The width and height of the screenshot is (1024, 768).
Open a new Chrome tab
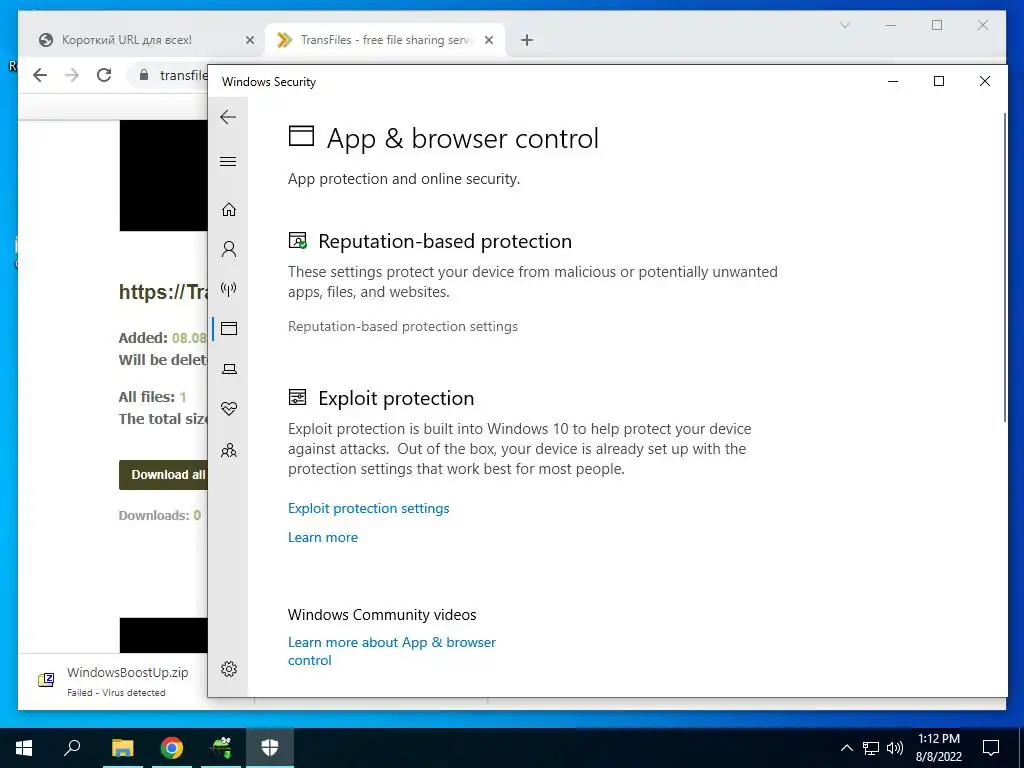[x=526, y=40]
